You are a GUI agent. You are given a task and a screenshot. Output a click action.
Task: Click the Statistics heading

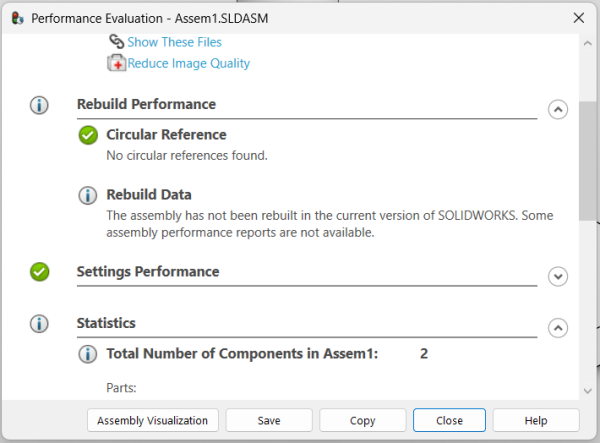tap(106, 323)
